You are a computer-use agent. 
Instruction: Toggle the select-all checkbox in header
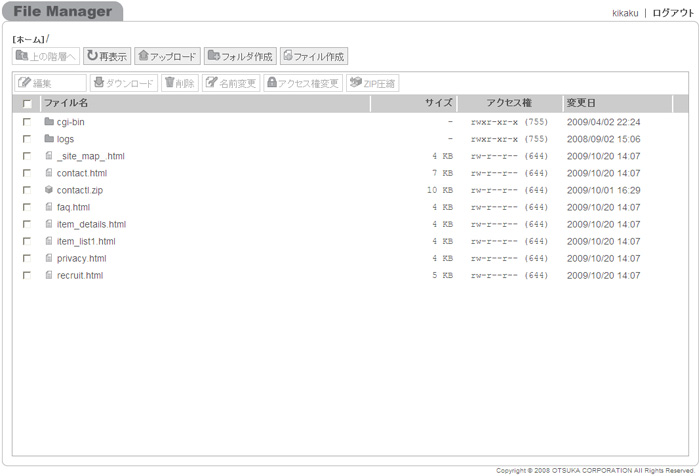(27, 103)
